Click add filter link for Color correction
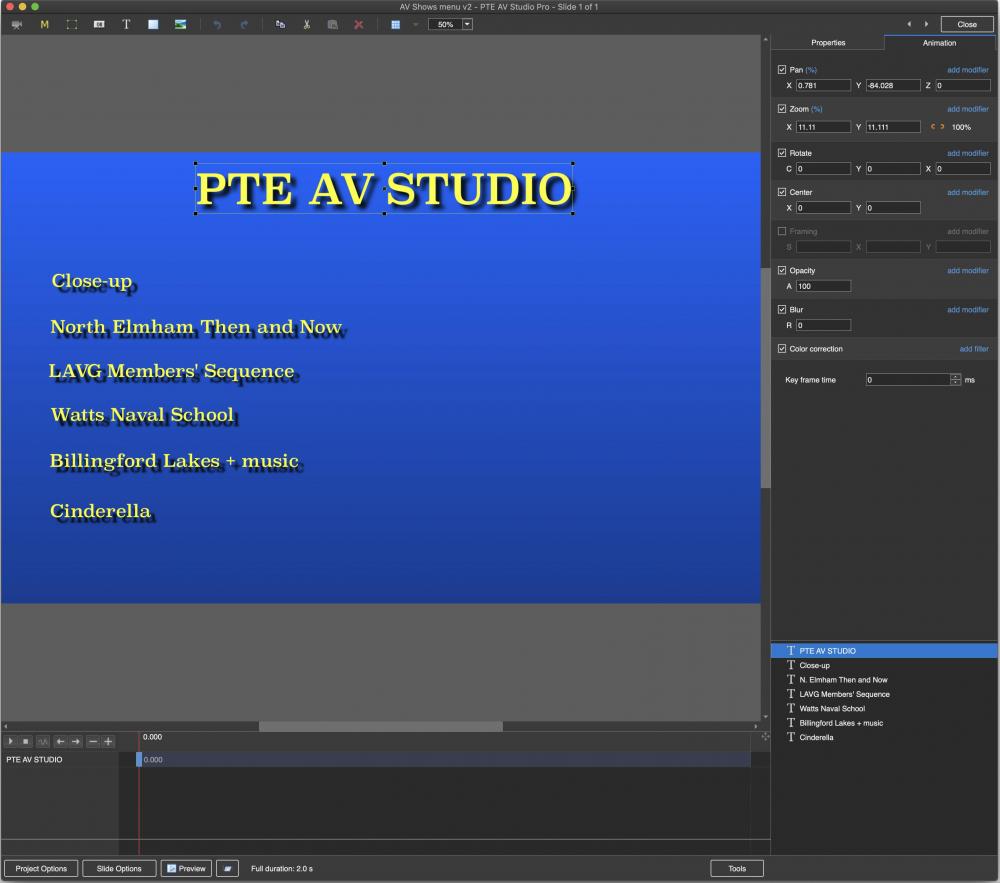 pyautogui.click(x=974, y=349)
